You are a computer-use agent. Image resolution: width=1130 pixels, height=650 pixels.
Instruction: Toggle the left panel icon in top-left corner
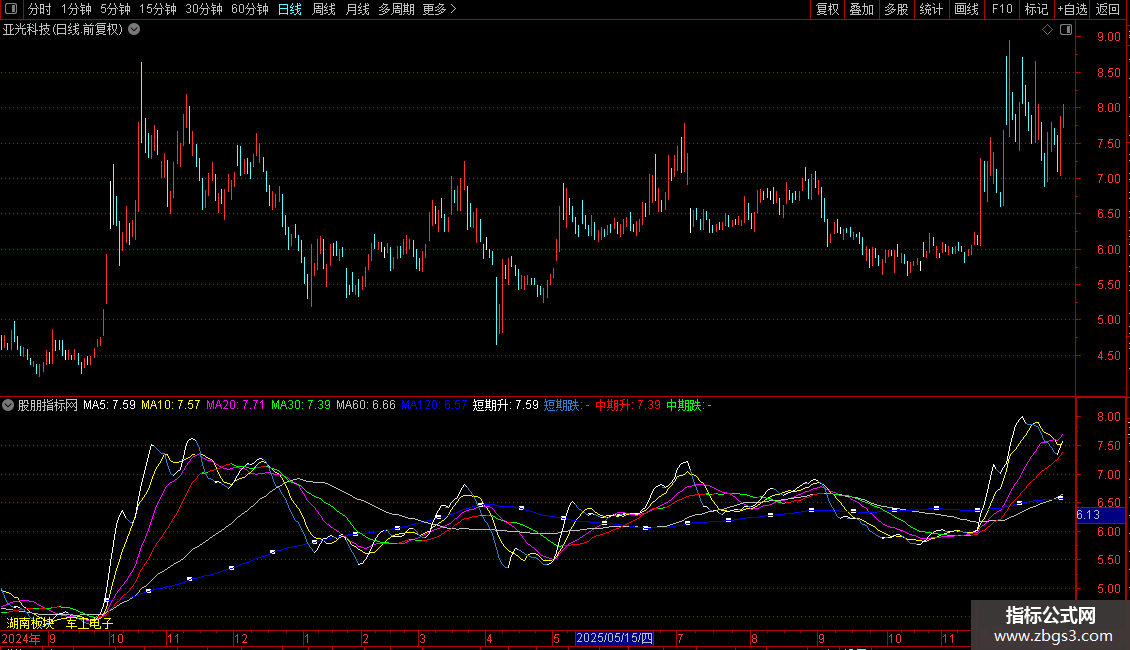(x=11, y=9)
